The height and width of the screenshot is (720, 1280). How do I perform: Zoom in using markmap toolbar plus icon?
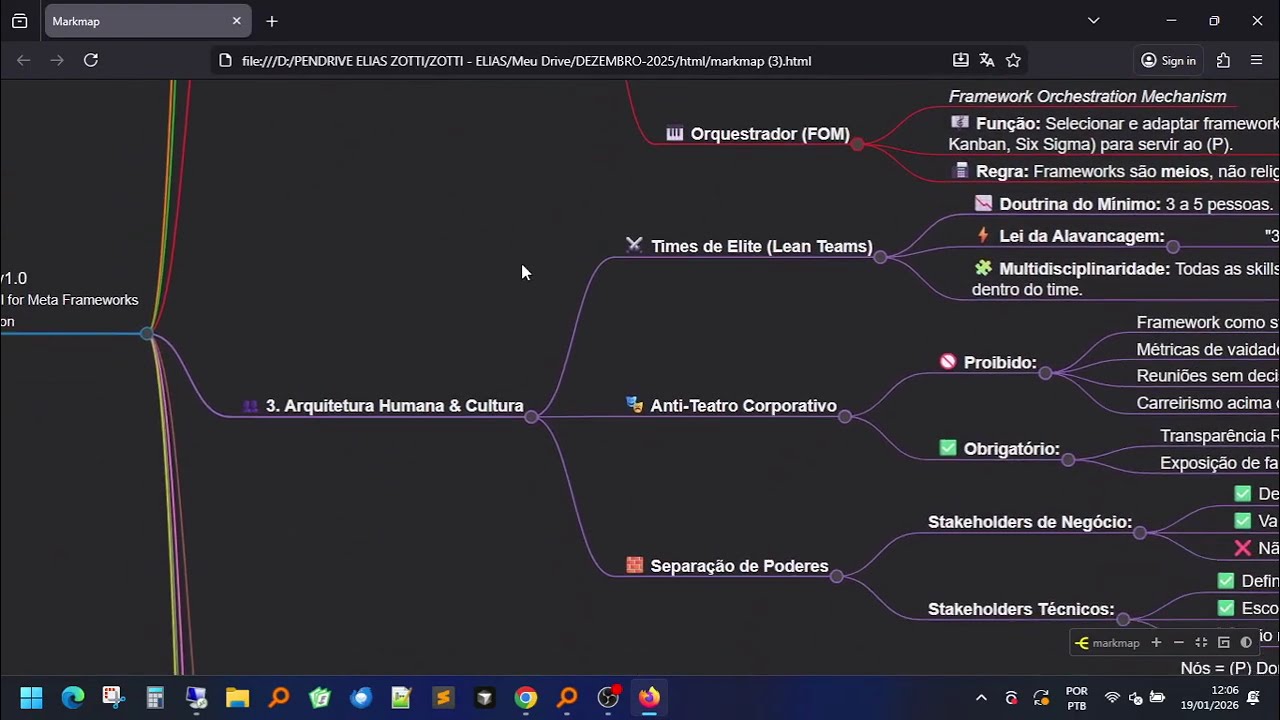click(1156, 643)
